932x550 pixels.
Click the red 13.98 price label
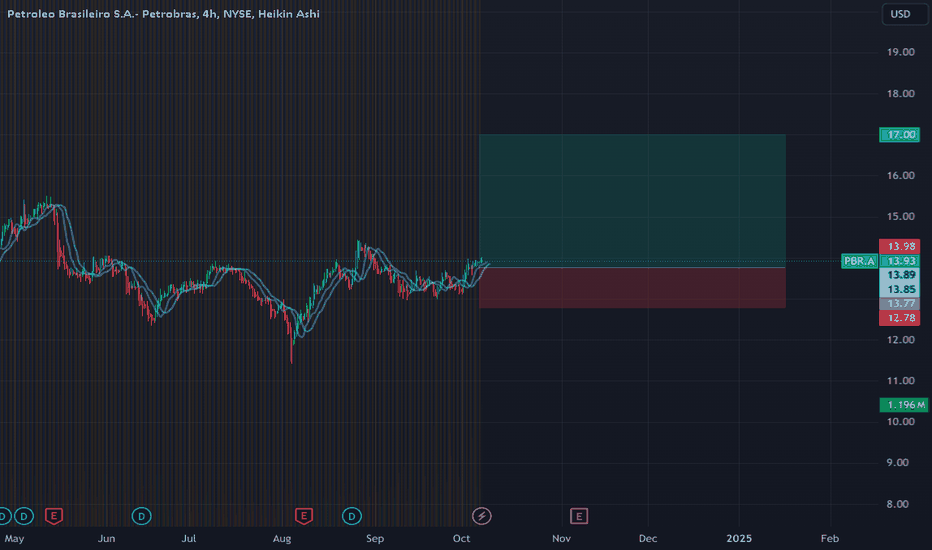tap(899, 246)
